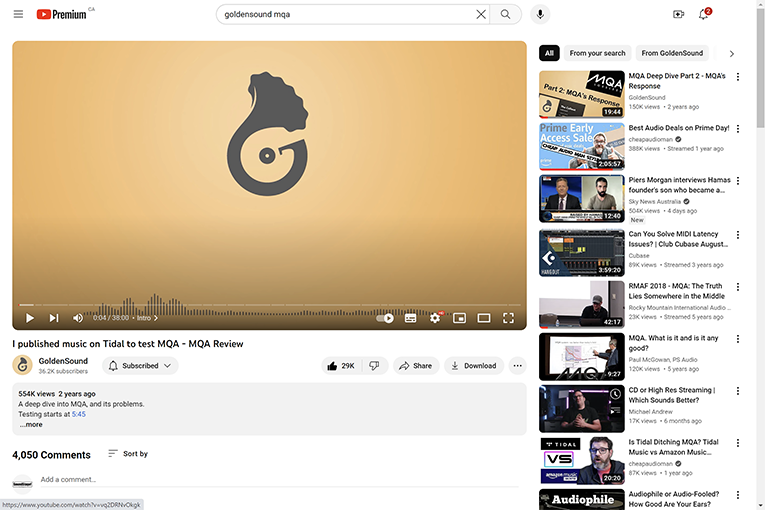765x510 pixels.
Task: Open more actions ellipsis under video
Action: 517,366
